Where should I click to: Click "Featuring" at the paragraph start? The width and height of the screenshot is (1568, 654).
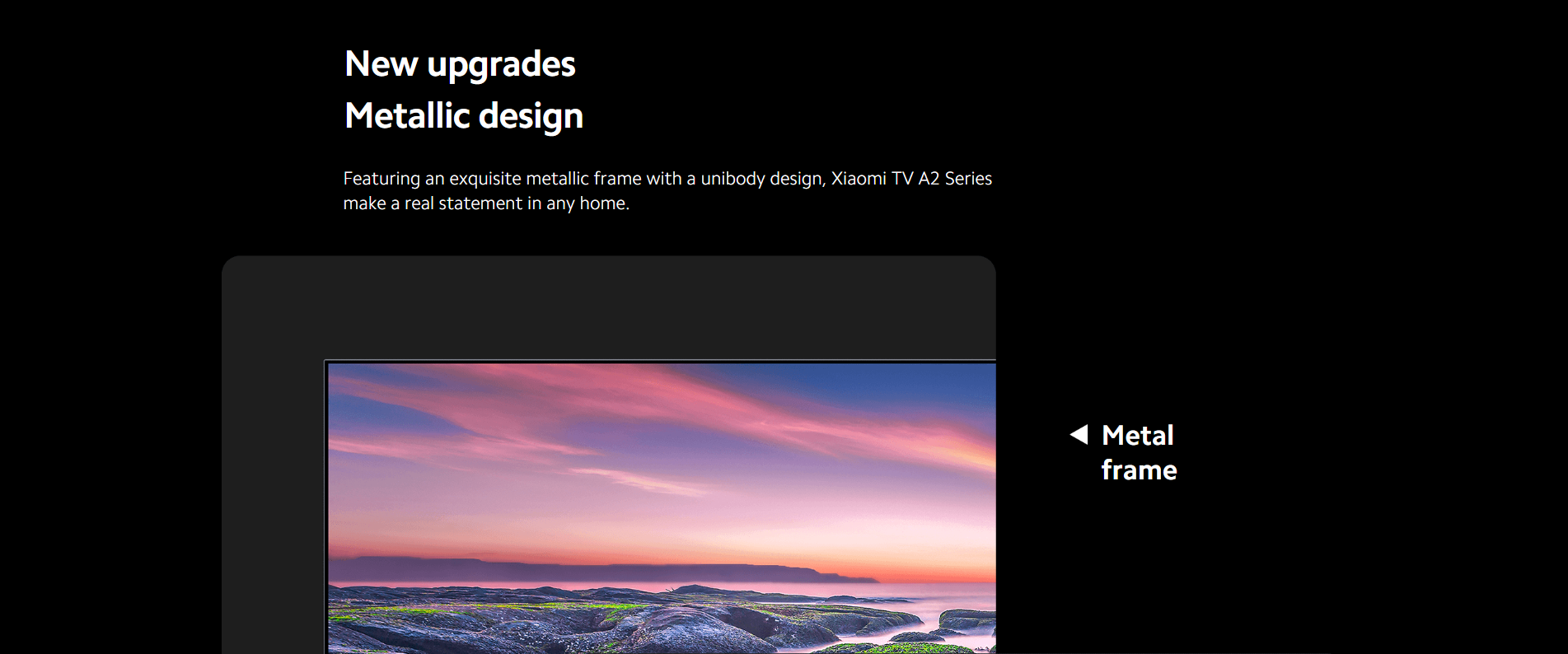pyautogui.click(x=381, y=179)
